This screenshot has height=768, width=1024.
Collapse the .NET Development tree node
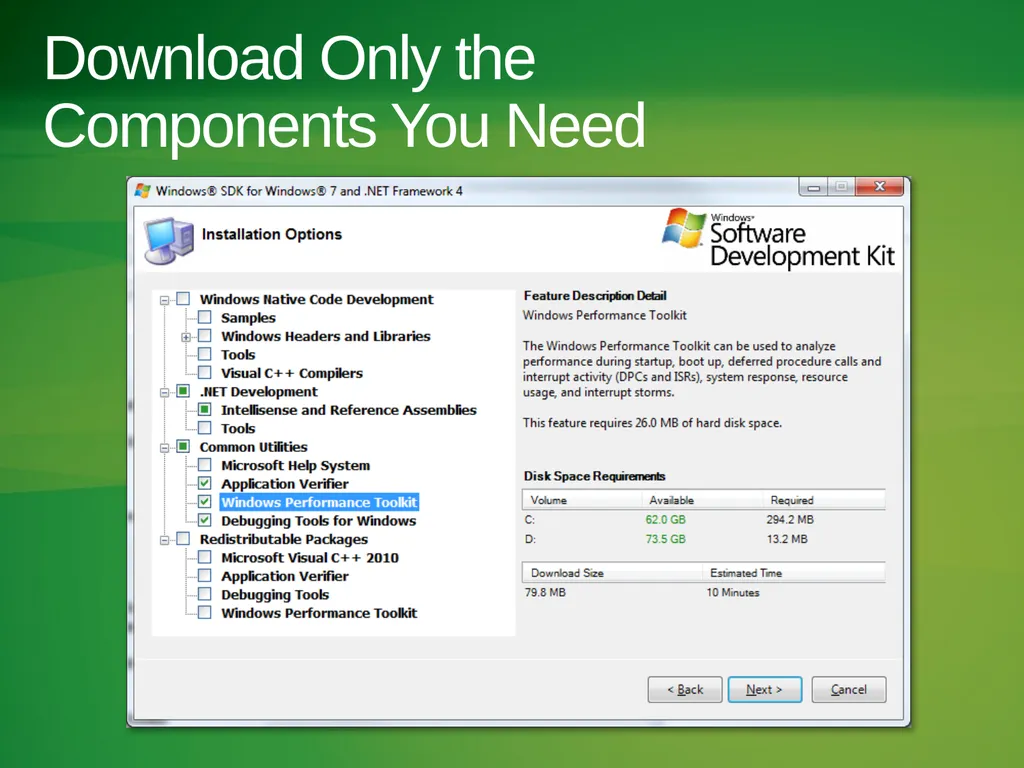(165, 392)
